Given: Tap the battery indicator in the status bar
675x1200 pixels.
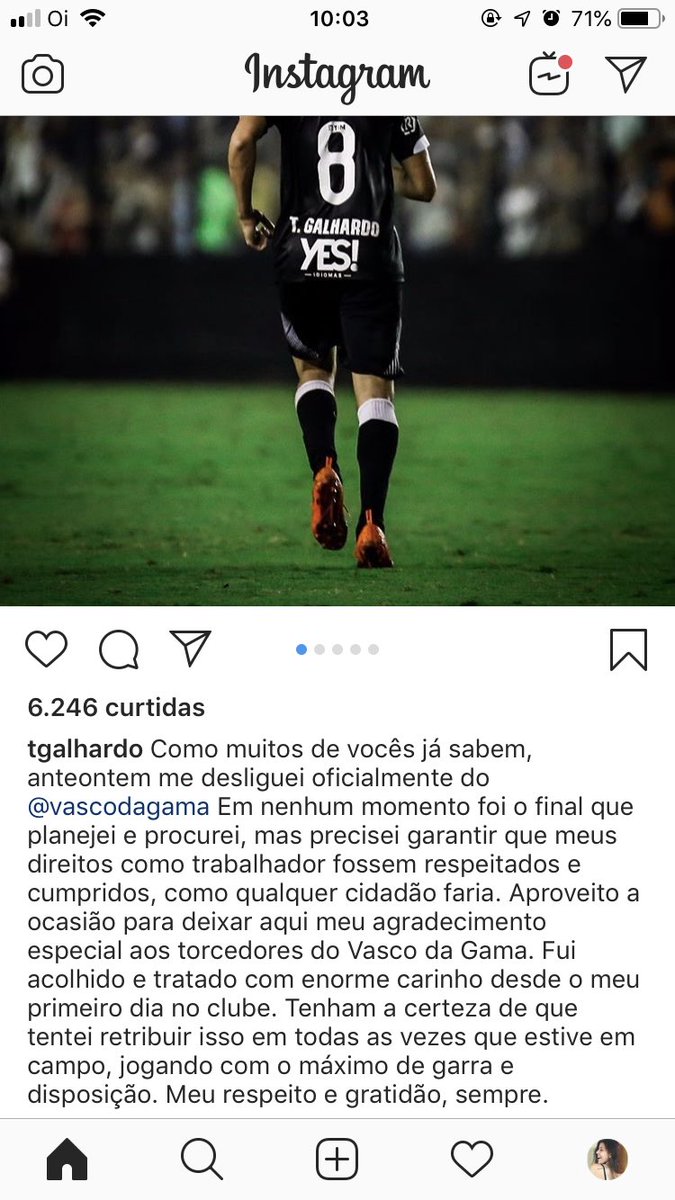Looking at the screenshot, I should (x=639, y=18).
